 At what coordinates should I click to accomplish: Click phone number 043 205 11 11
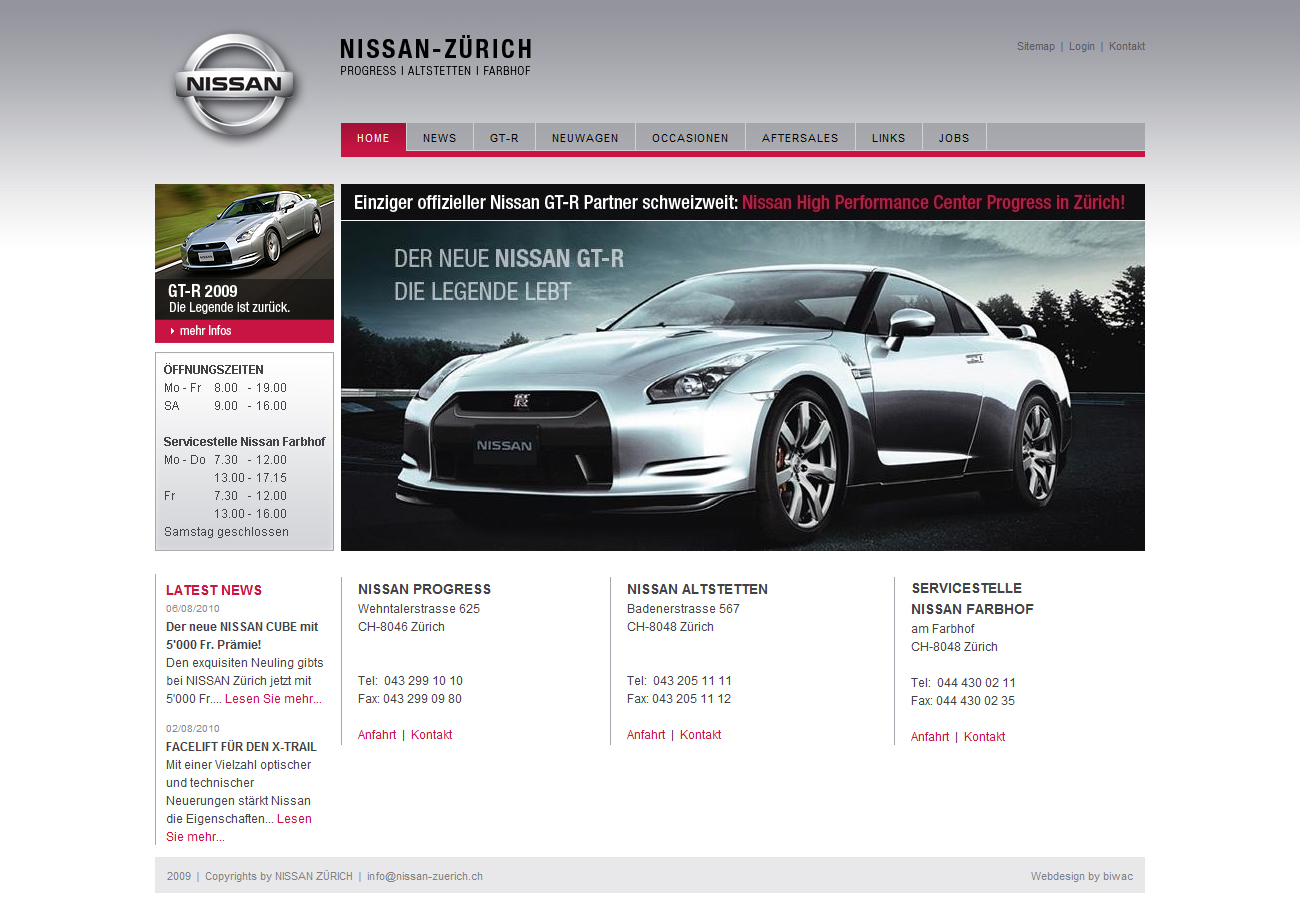[x=692, y=681]
